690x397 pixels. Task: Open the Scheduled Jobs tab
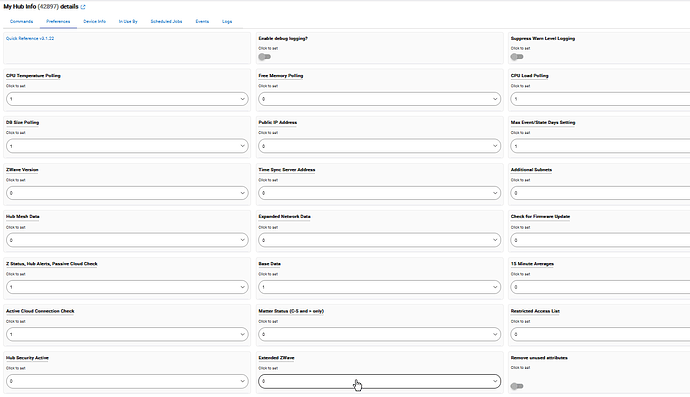click(166, 21)
